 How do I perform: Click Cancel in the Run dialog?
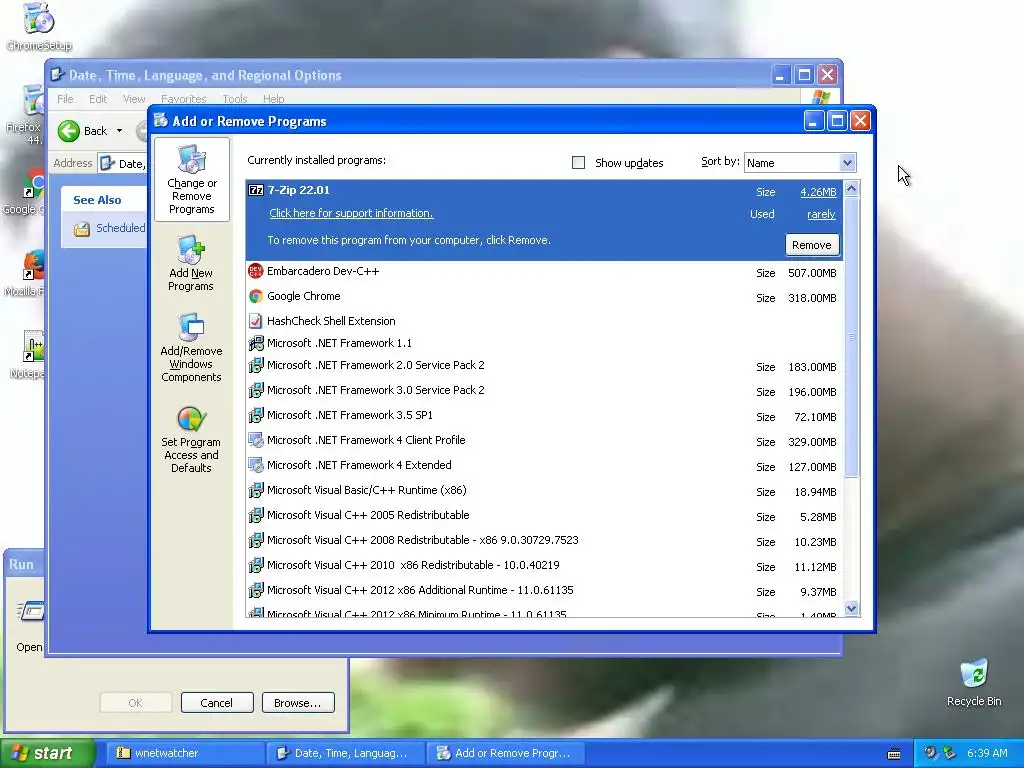[217, 703]
